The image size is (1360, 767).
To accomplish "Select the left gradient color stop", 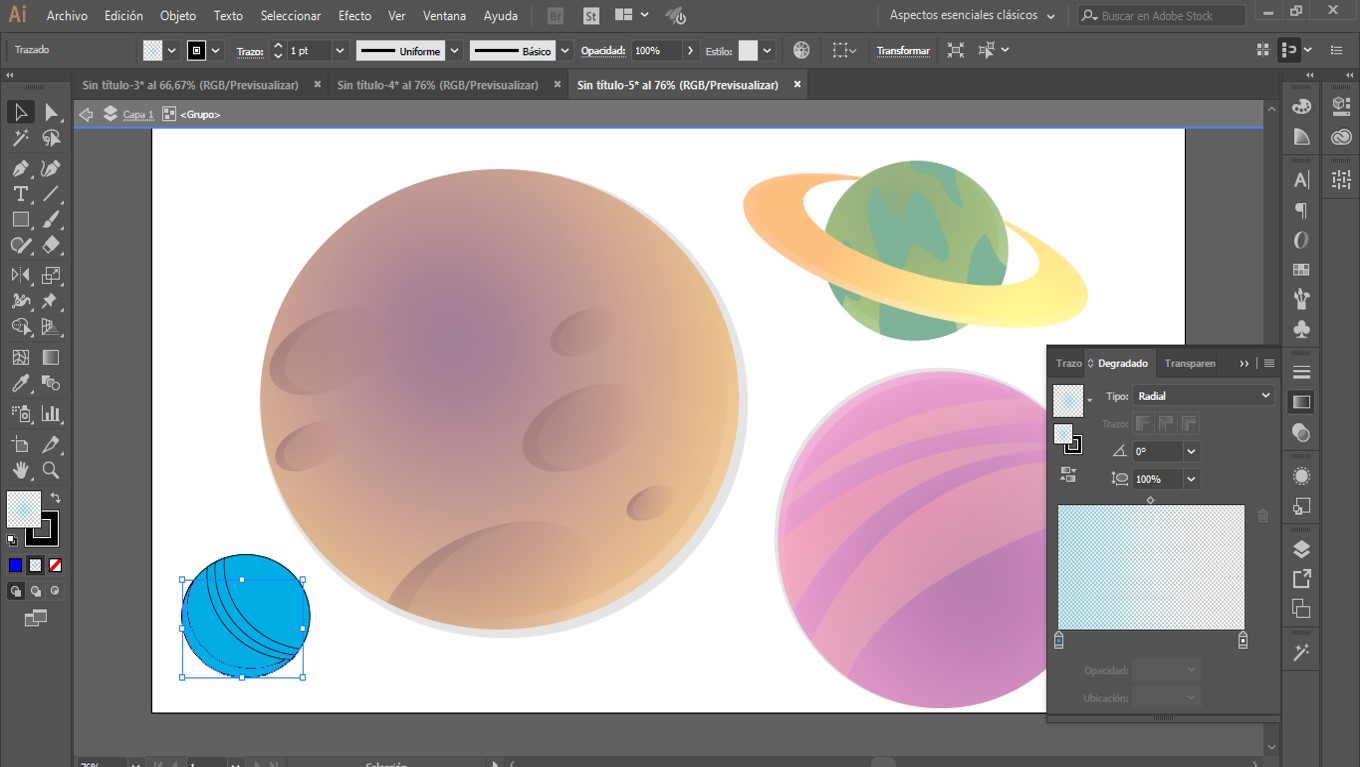I will click(x=1059, y=641).
